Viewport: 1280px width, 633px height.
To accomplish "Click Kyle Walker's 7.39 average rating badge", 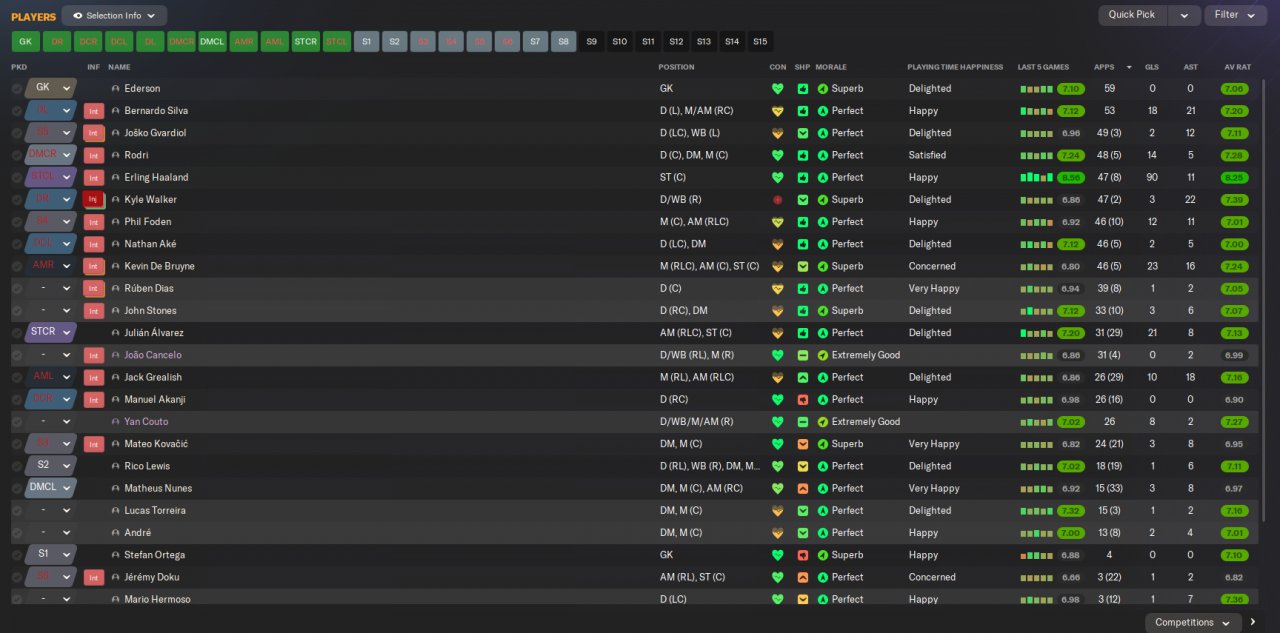I will click(1234, 200).
